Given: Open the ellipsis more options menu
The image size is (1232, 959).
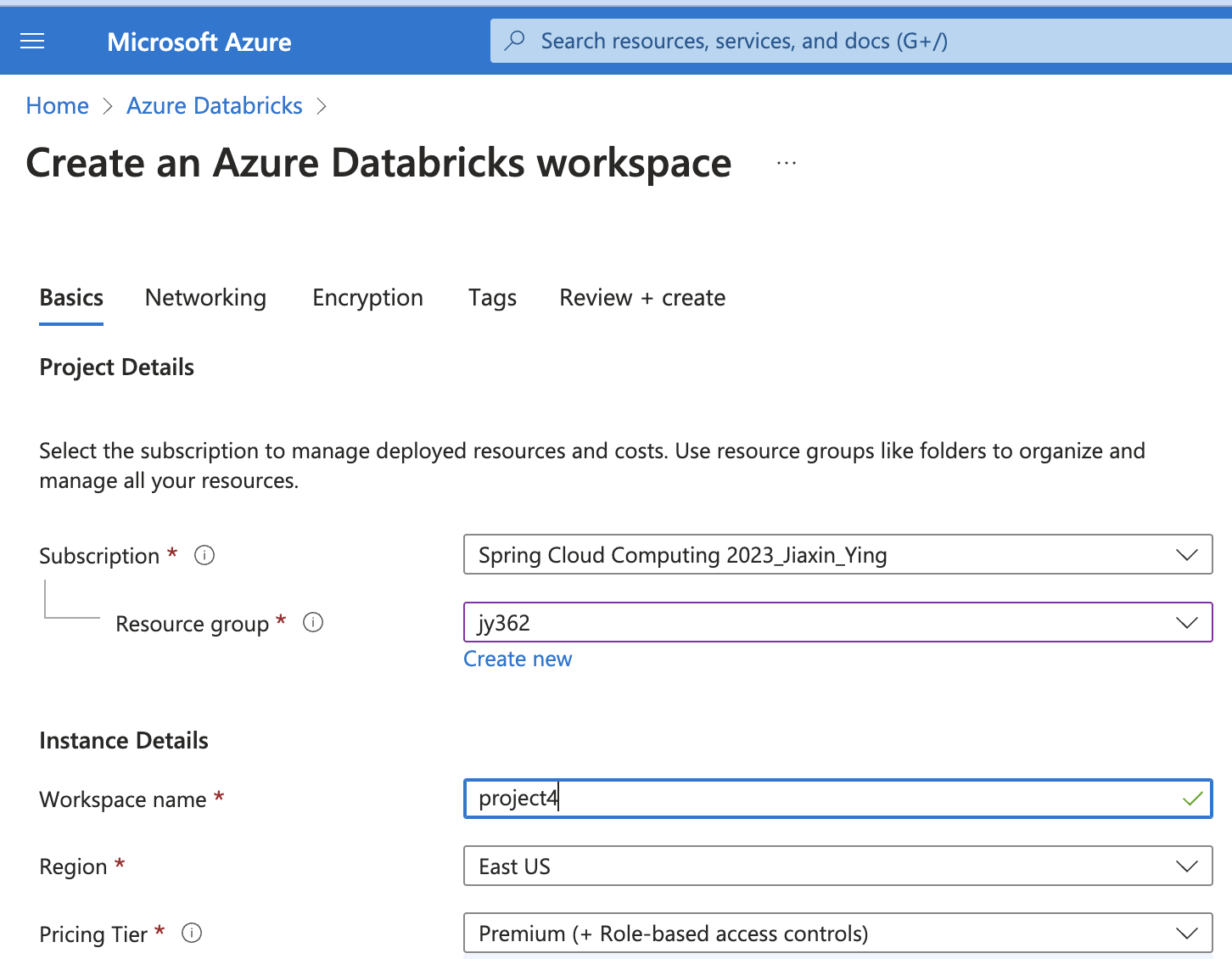Looking at the screenshot, I should [x=787, y=163].
